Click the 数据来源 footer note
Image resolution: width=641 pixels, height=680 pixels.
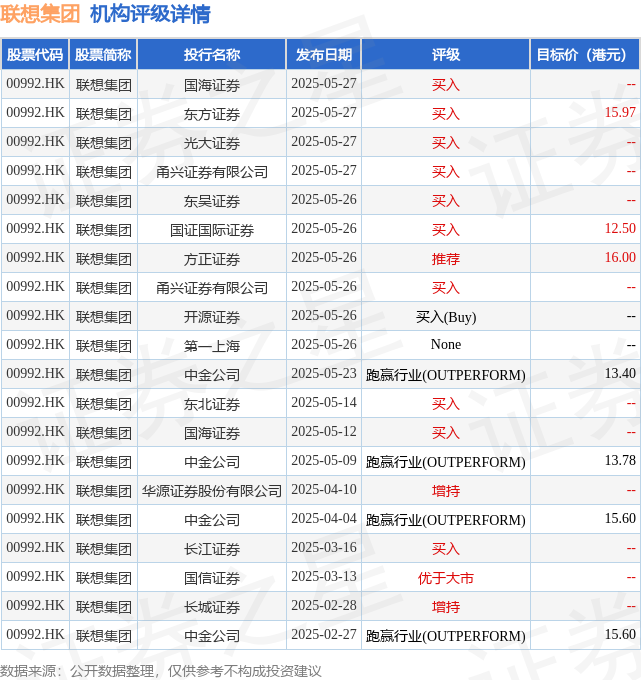tap(161, 671)
